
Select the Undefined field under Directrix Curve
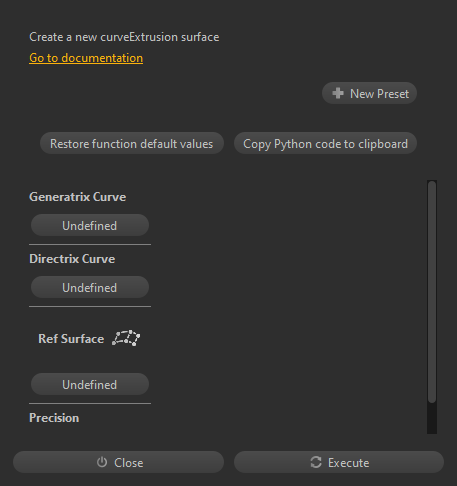click(90, 287)
